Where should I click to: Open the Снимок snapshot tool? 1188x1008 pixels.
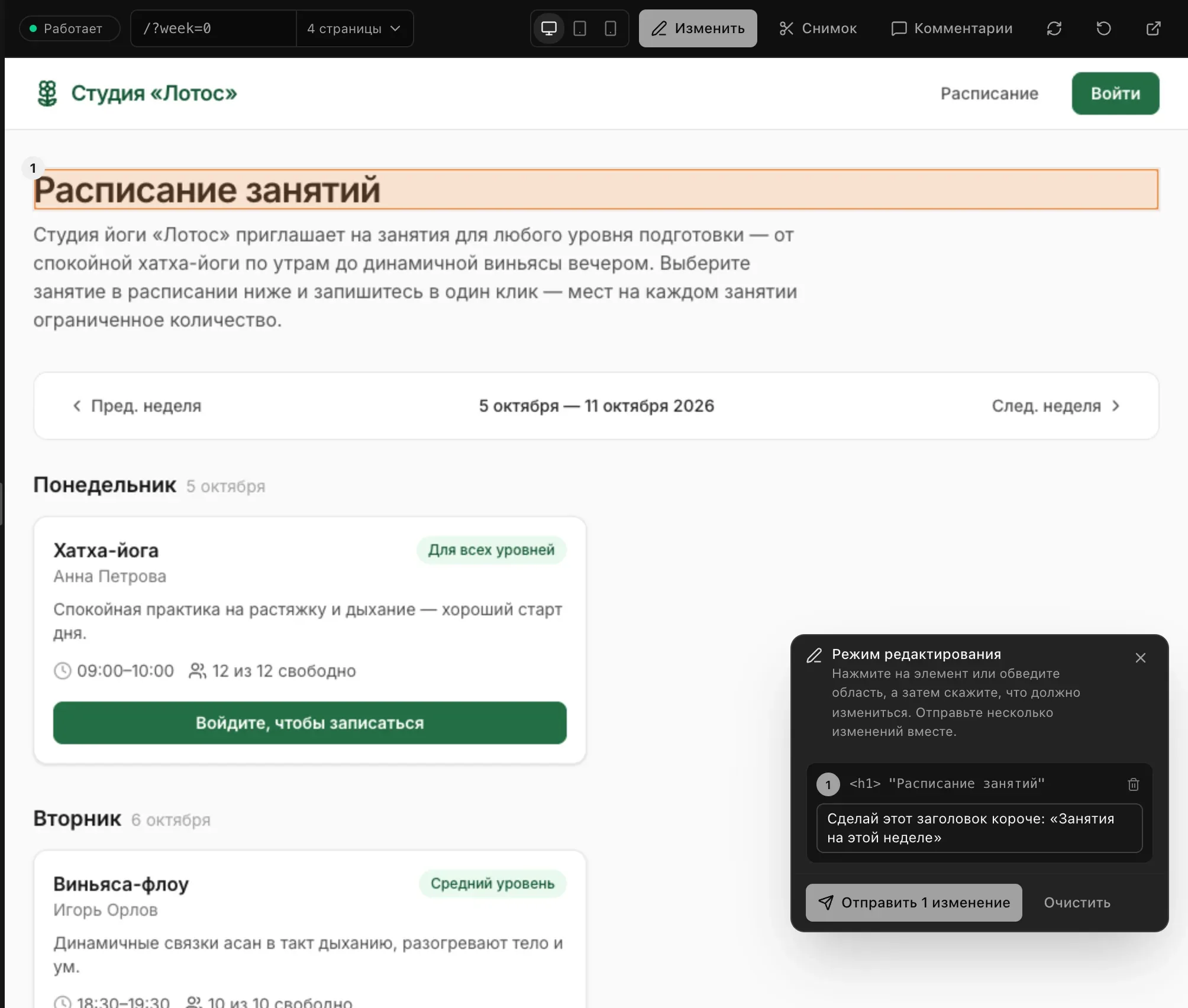click(818, 28)
